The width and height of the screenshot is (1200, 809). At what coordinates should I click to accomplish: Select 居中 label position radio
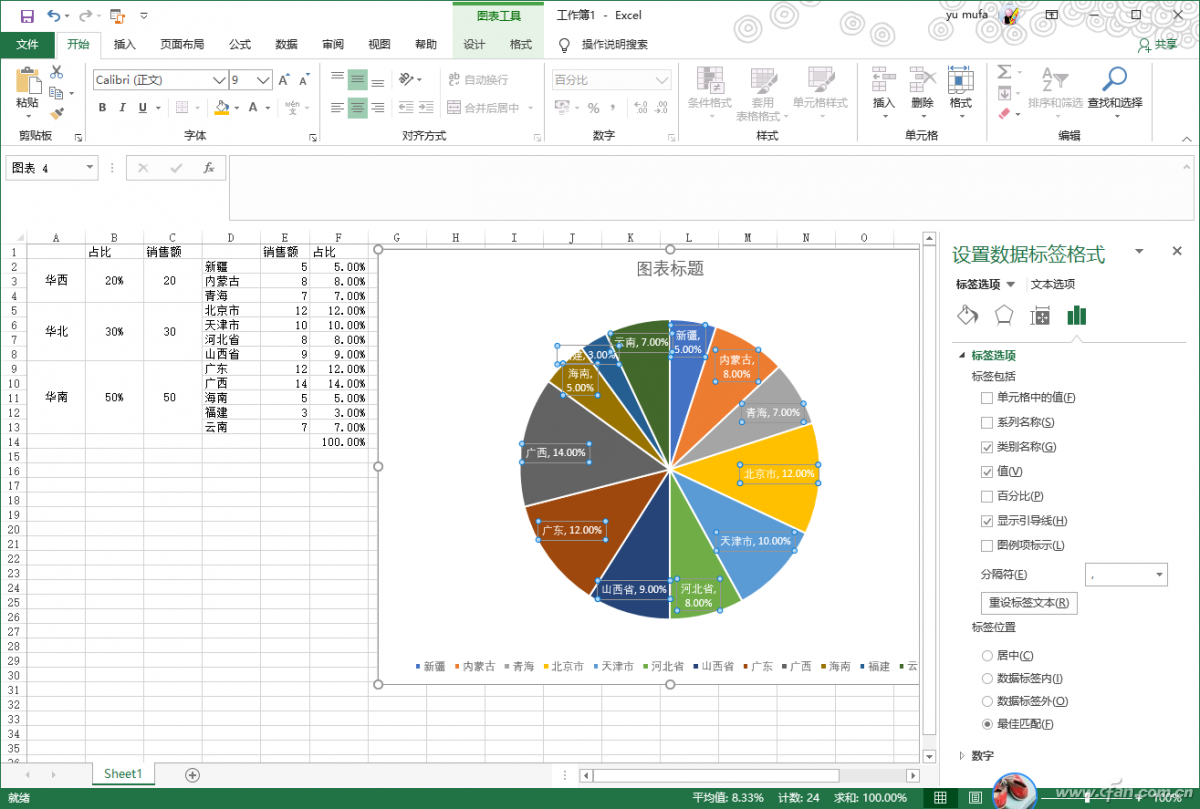pyautogui.click(x=988, y=656)
